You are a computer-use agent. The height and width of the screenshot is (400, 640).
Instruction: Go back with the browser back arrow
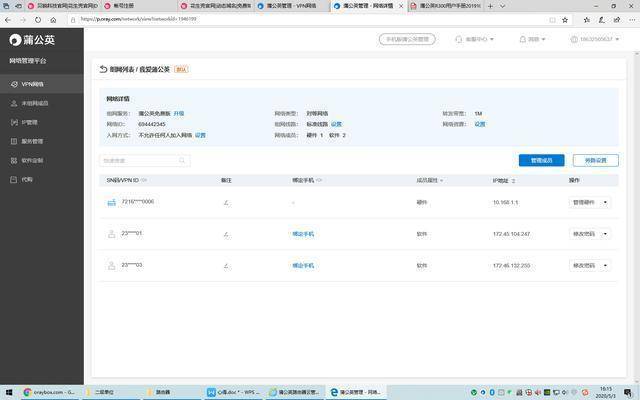tap(8, 20)
